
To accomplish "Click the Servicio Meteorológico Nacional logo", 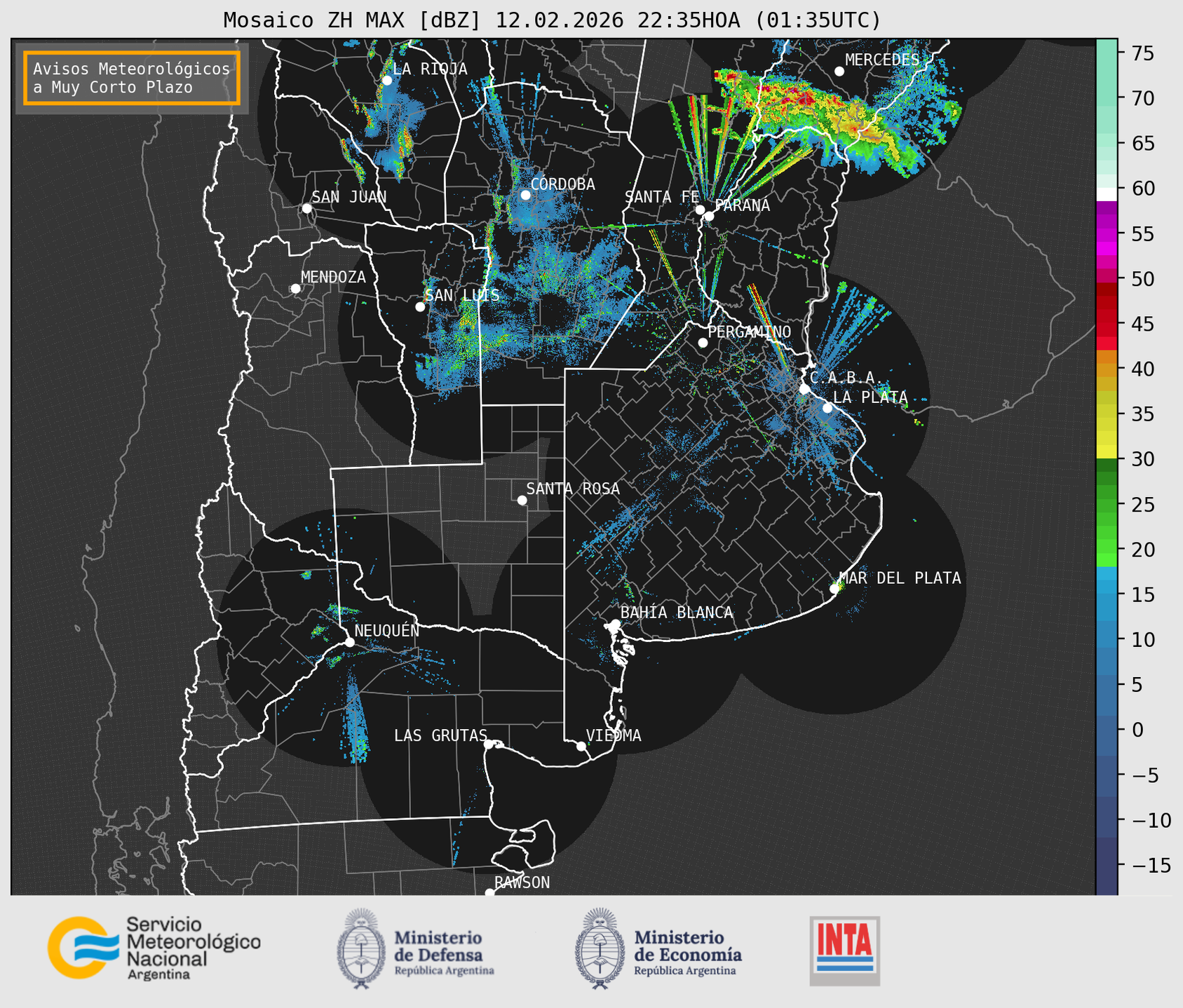I will 154,948.
